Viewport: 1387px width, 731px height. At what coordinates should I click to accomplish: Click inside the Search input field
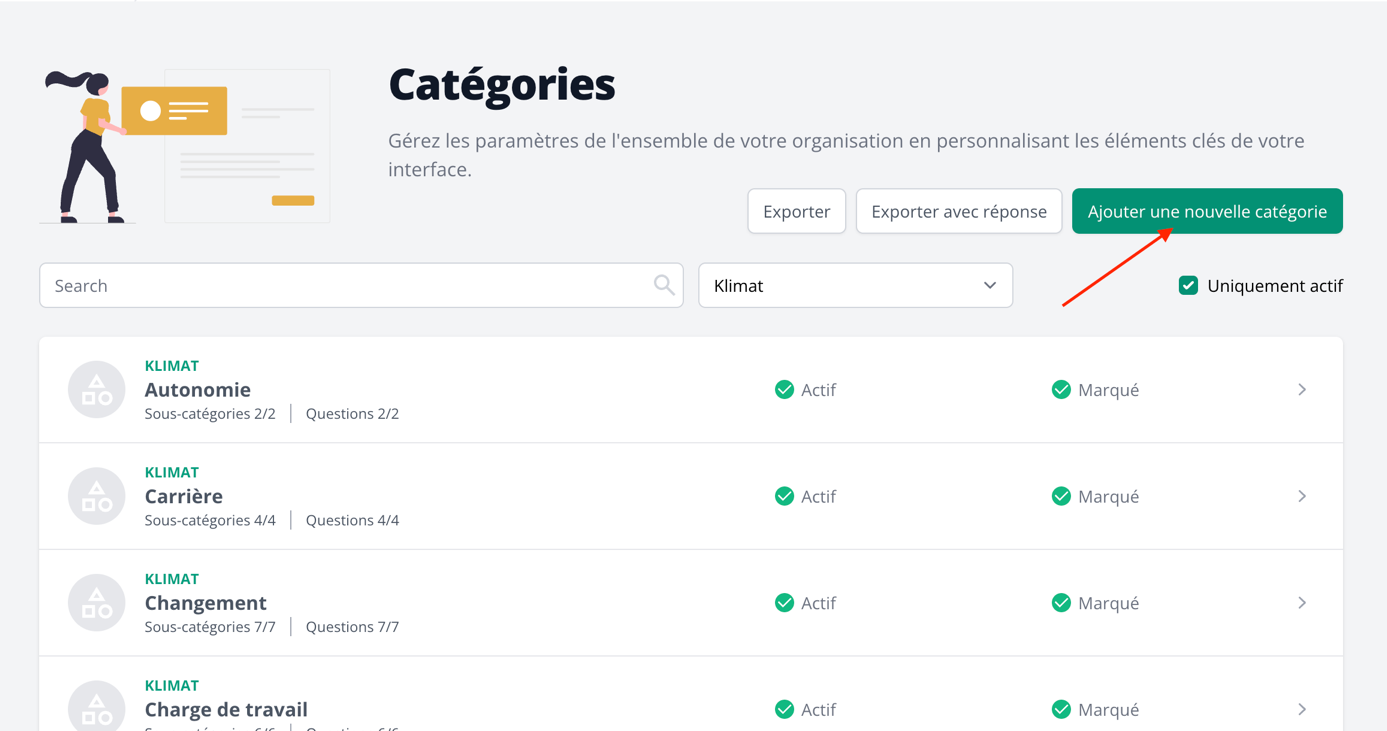pos(300,285)
